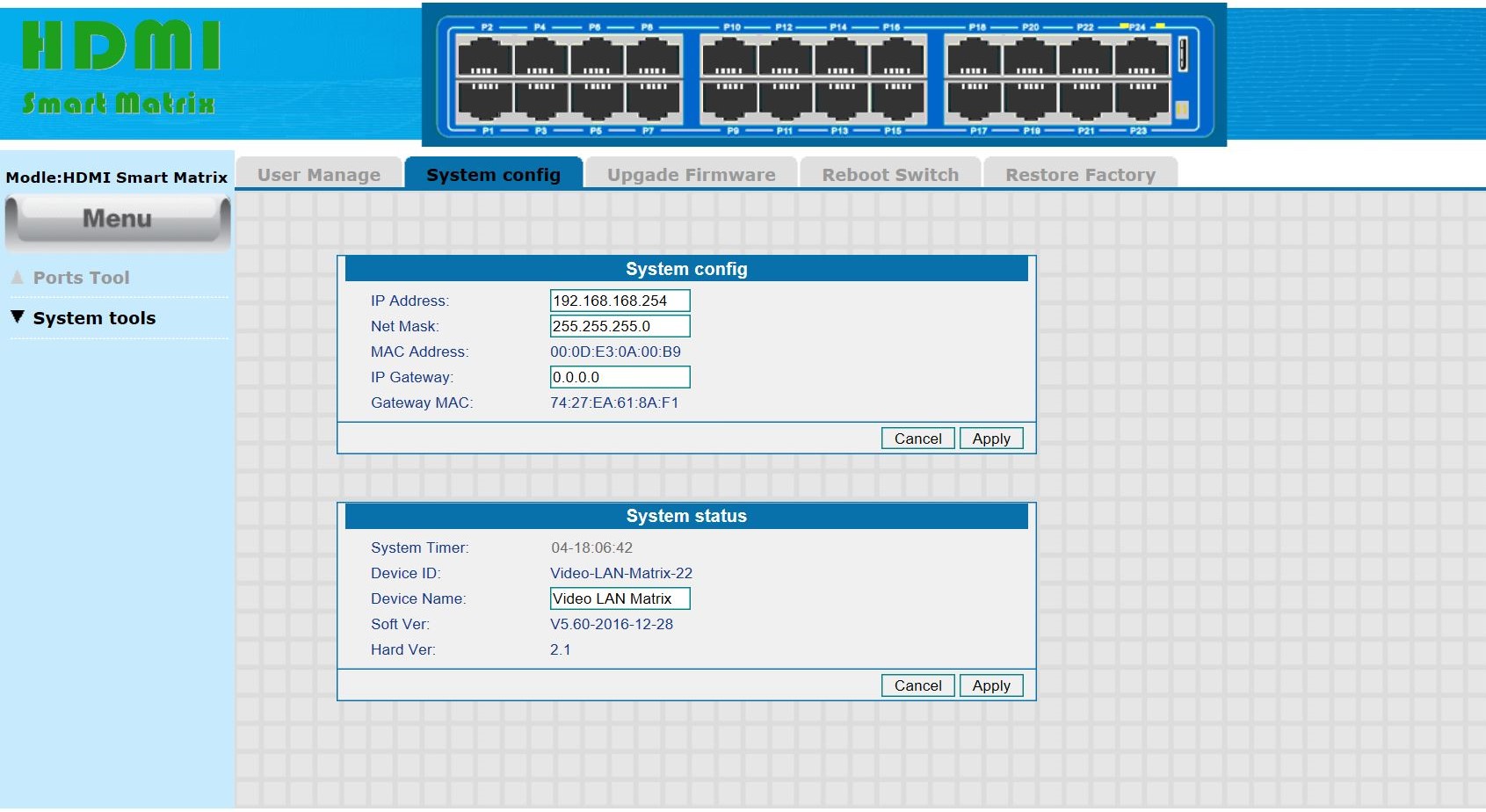Click the HDMI Smart Matrix logo
This screenshot has height=812, width=1486.
[x=120, y=69]
